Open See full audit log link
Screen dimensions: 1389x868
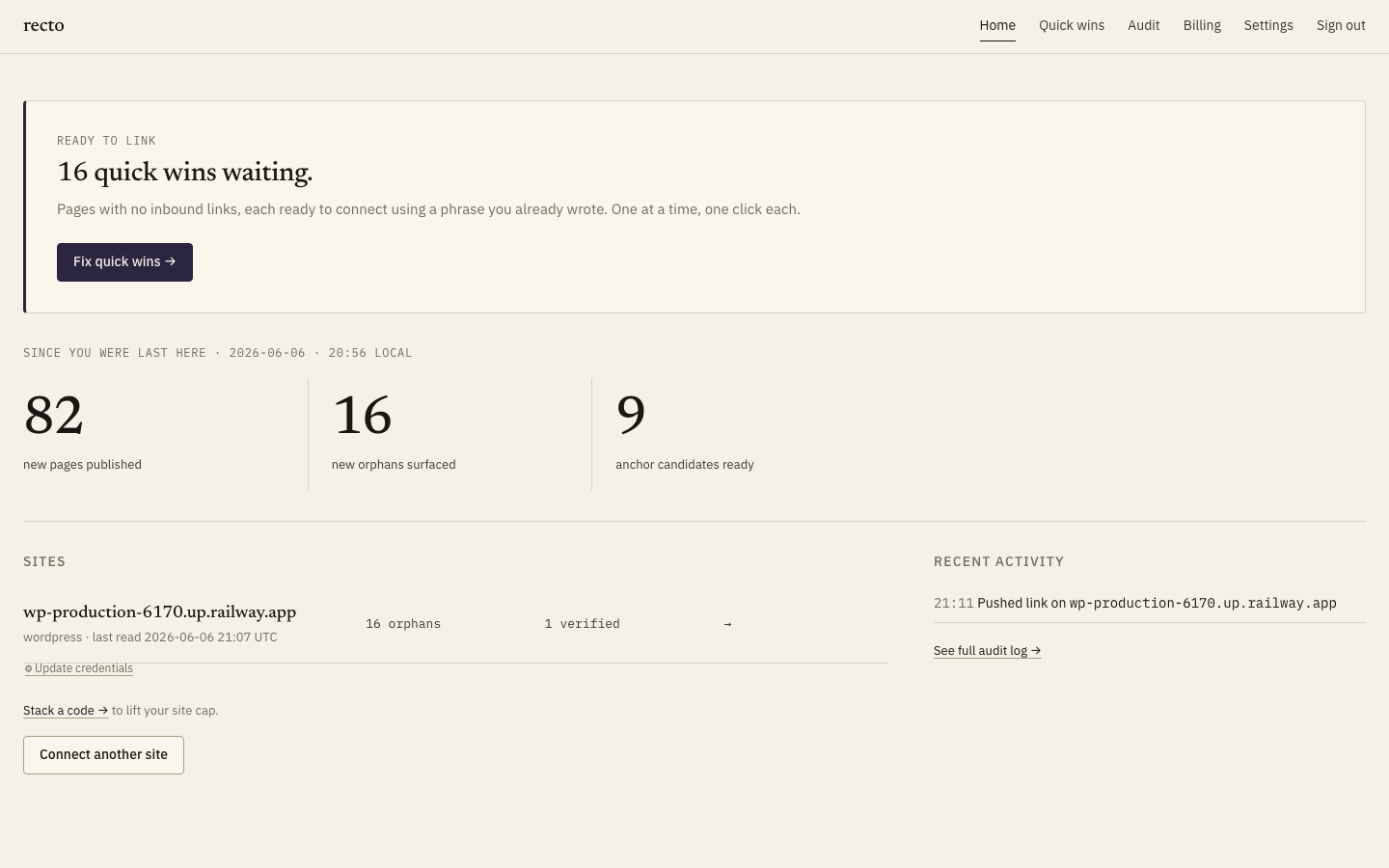987,651
